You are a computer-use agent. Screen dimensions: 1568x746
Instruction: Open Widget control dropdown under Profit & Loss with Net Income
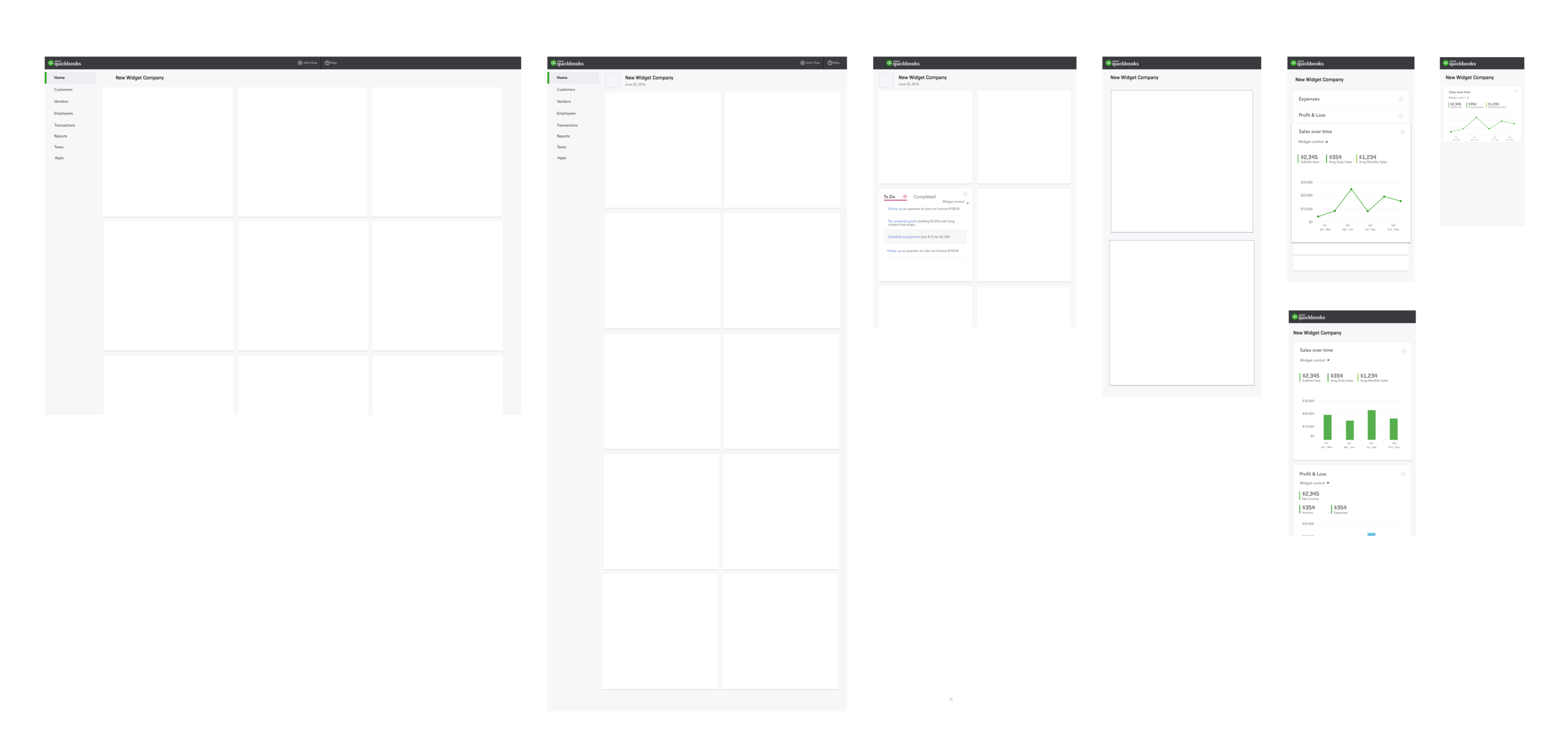tap(1315, 483)
